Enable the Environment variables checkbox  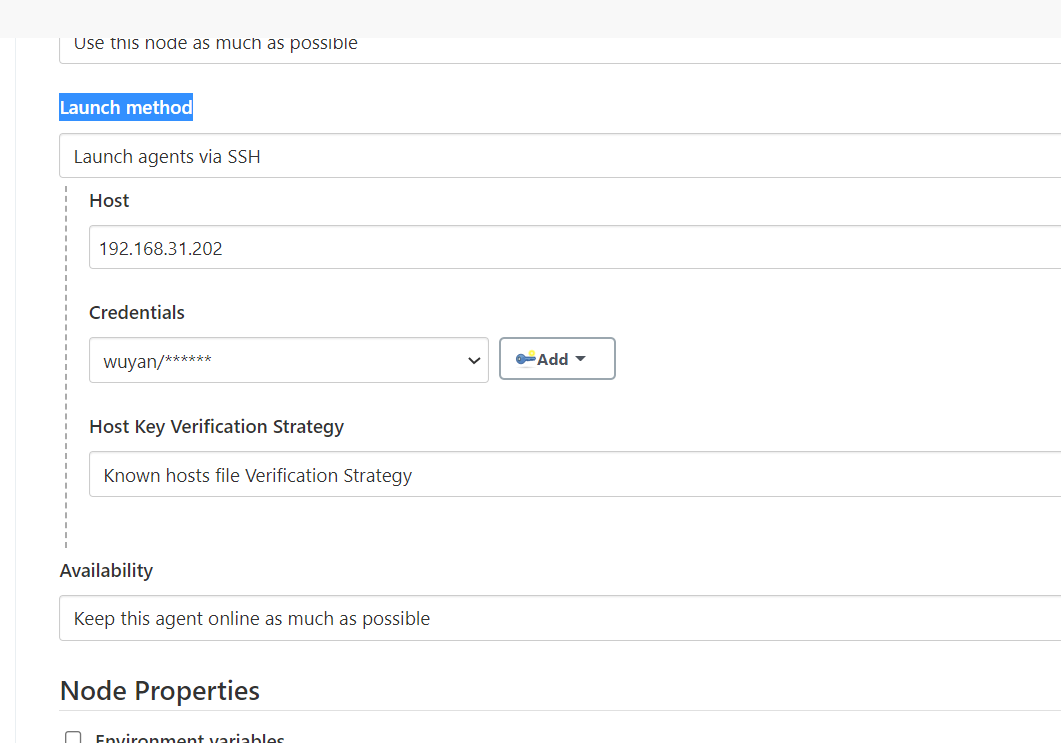[x=73, y=737]
